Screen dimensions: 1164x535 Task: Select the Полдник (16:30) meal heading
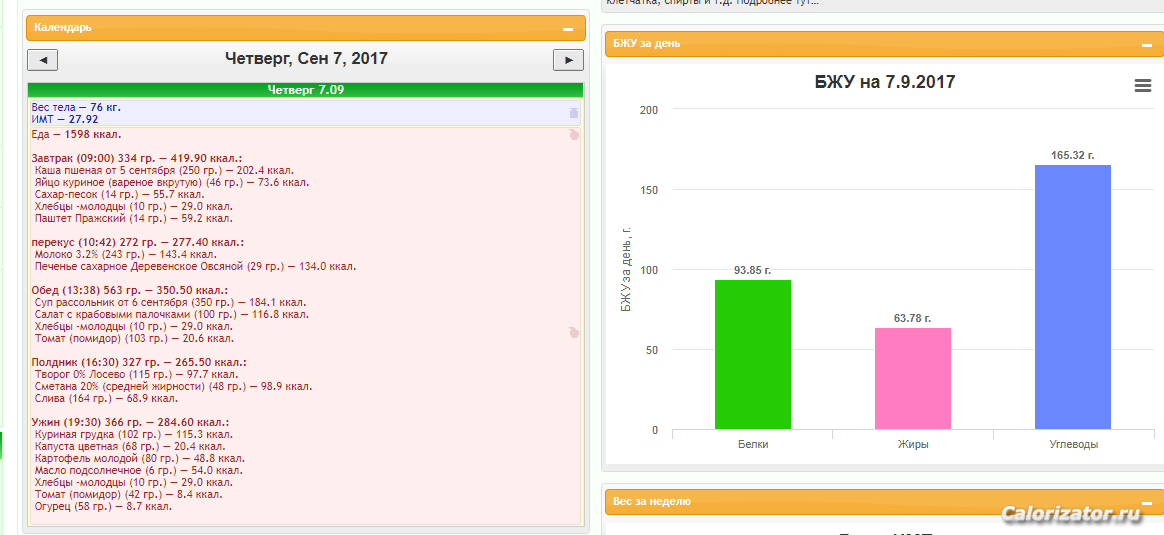tap(138, 362)
